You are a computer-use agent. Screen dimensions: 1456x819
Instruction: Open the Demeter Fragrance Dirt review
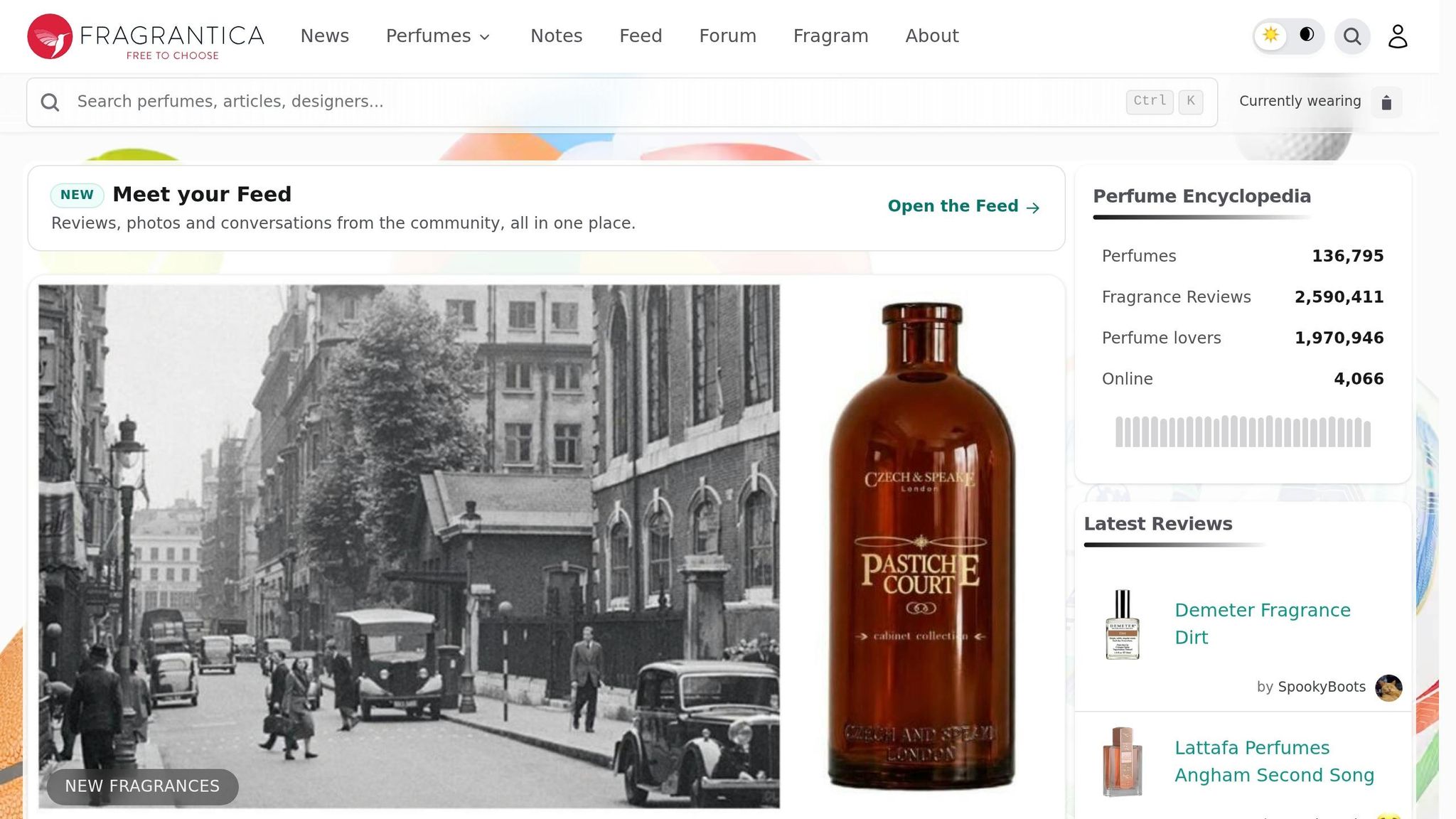point(1262,623)
